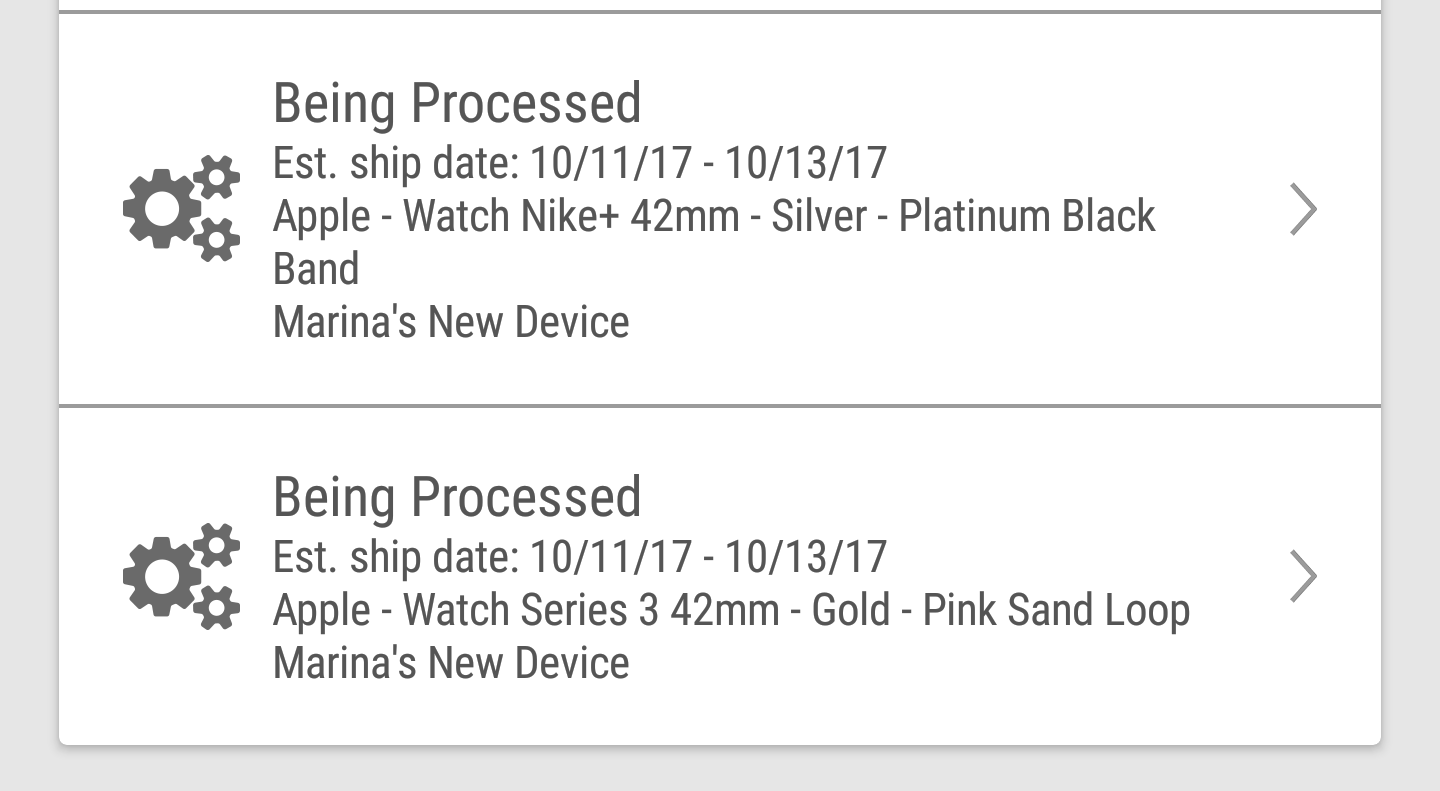Tap Marina's New Device under Nike+ watch

[x=451, y=322]
